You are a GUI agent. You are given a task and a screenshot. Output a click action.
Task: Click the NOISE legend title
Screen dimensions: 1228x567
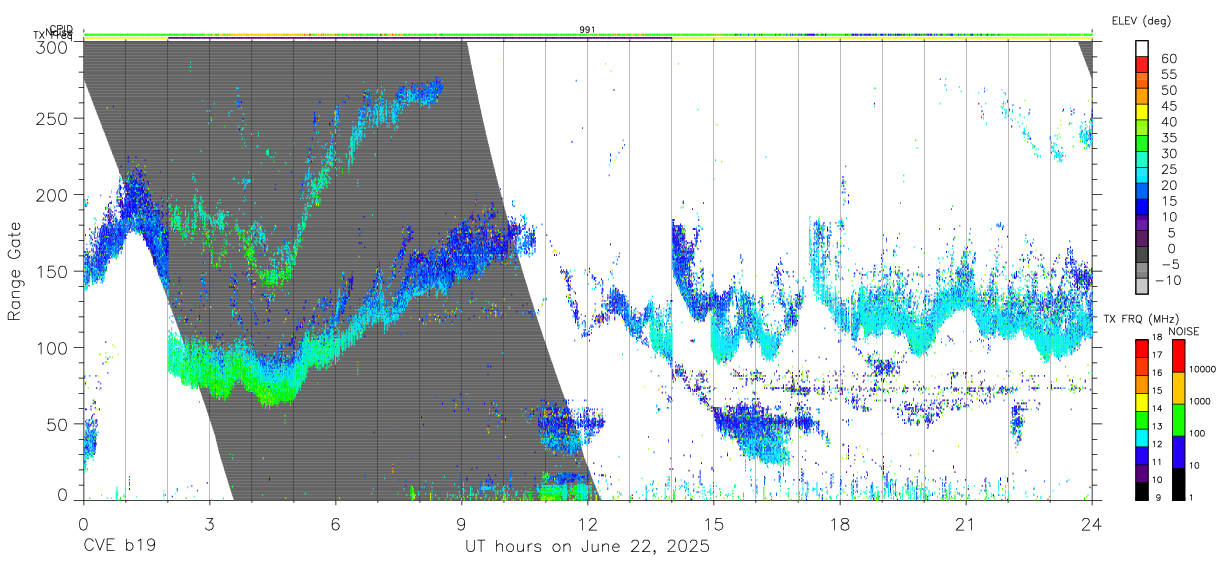(1184, 331)
